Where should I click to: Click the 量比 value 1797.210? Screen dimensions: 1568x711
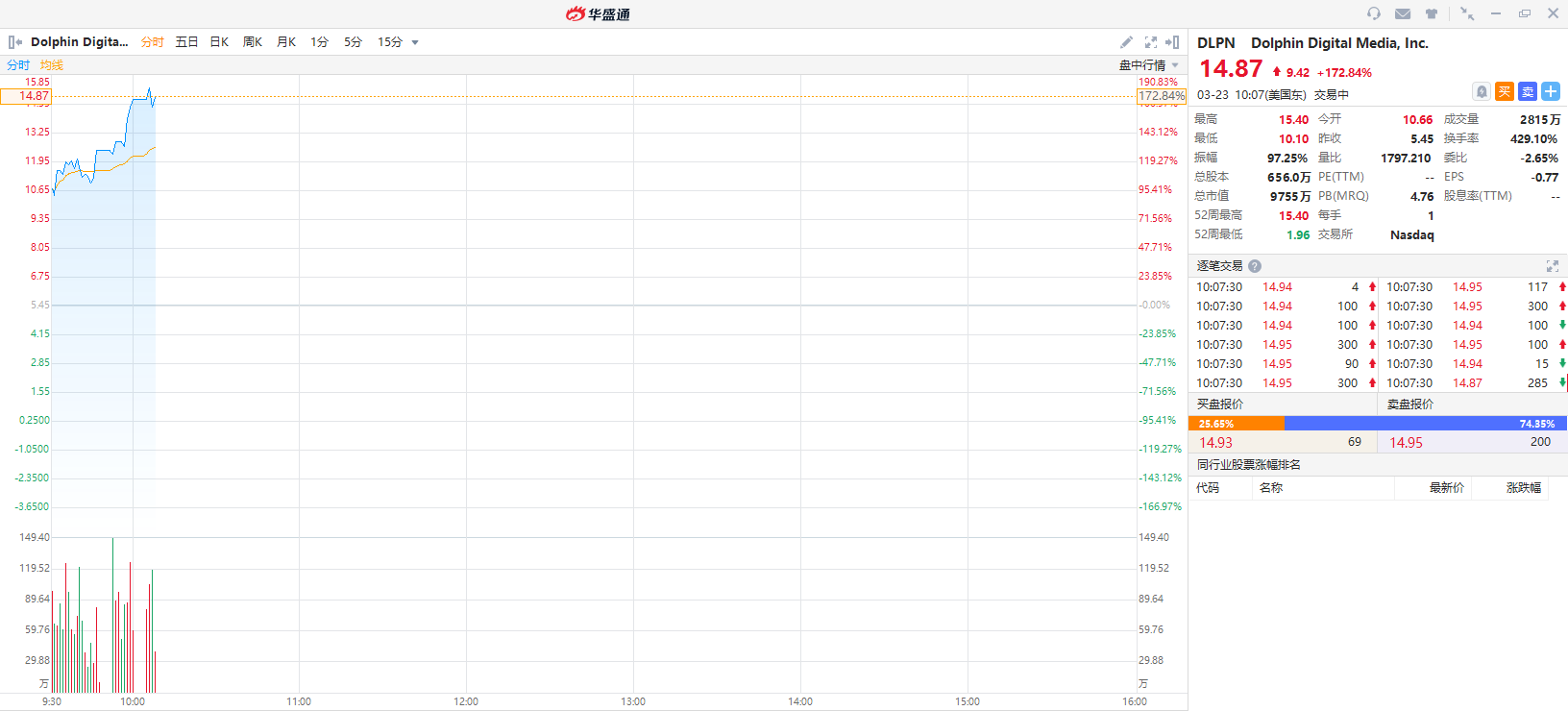pos(1406,159)
